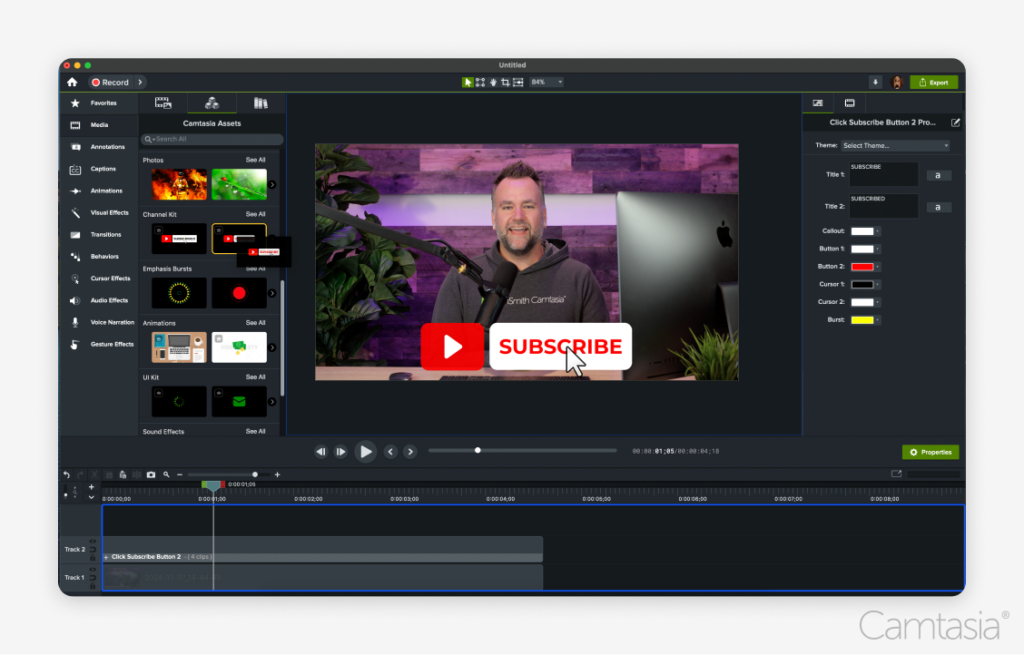
Task: Toggle Track 2 visibility eye
Action: 93,541
